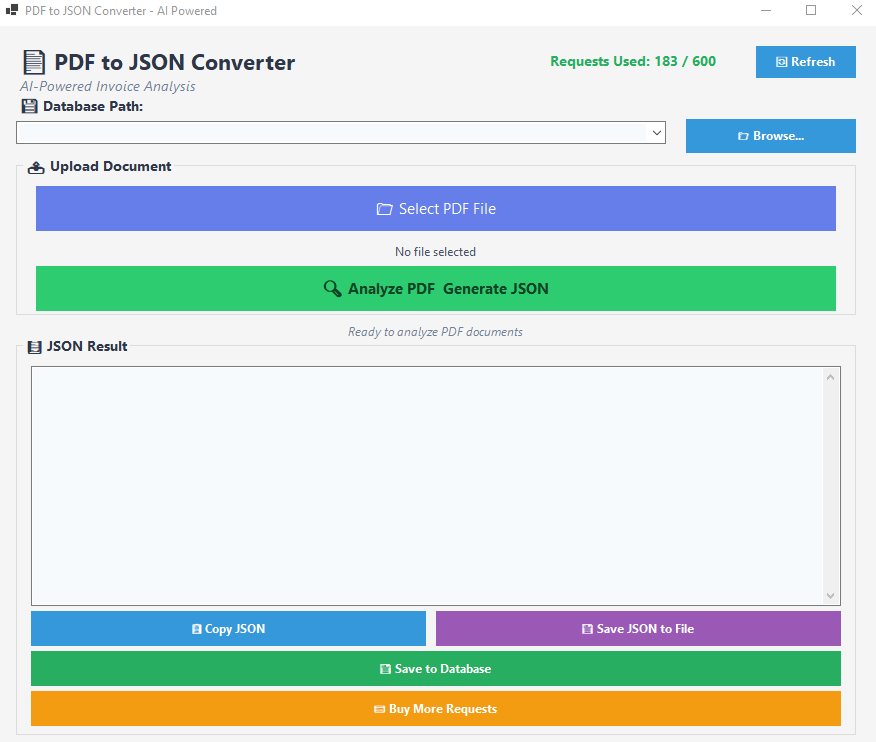Expand the Database Path dropdown arrow
The image size is (876, 742).
coord(656,133)
